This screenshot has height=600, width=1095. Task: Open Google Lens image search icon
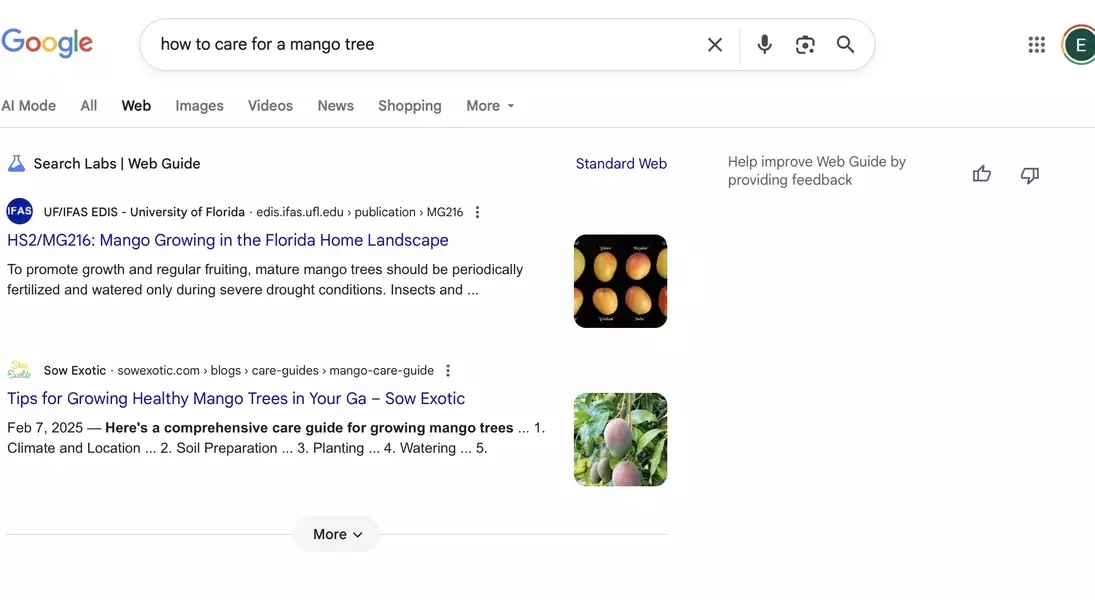coord(805,45)
